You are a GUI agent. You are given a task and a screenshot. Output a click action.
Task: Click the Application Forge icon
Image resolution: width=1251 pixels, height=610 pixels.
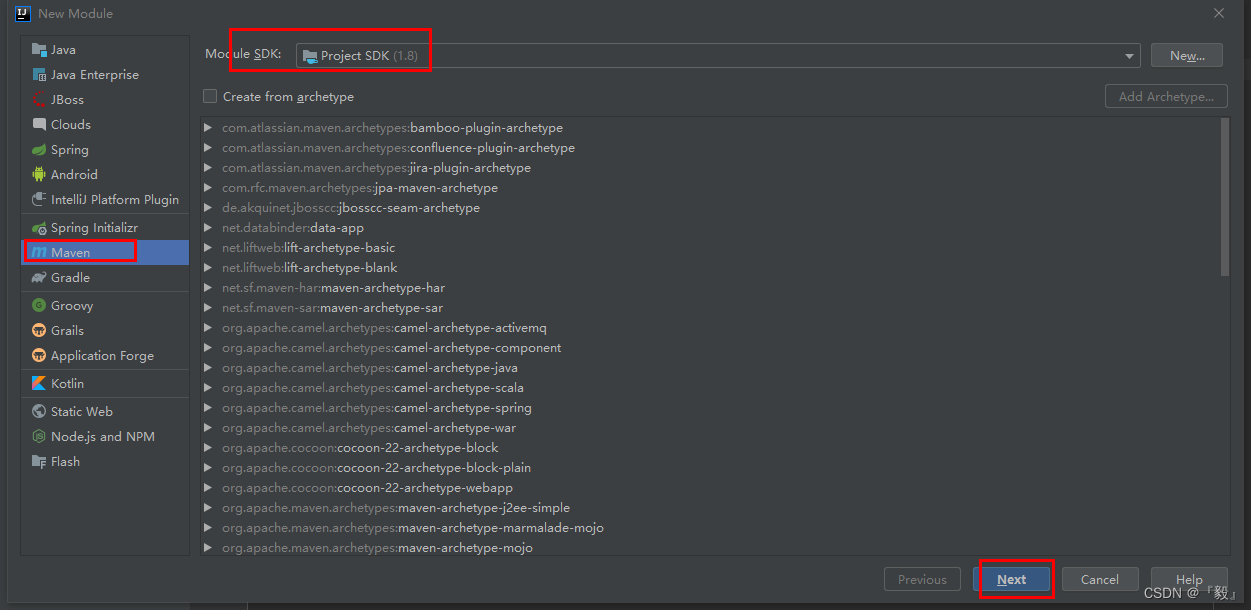pyautogui.click(x=39, y=356)
